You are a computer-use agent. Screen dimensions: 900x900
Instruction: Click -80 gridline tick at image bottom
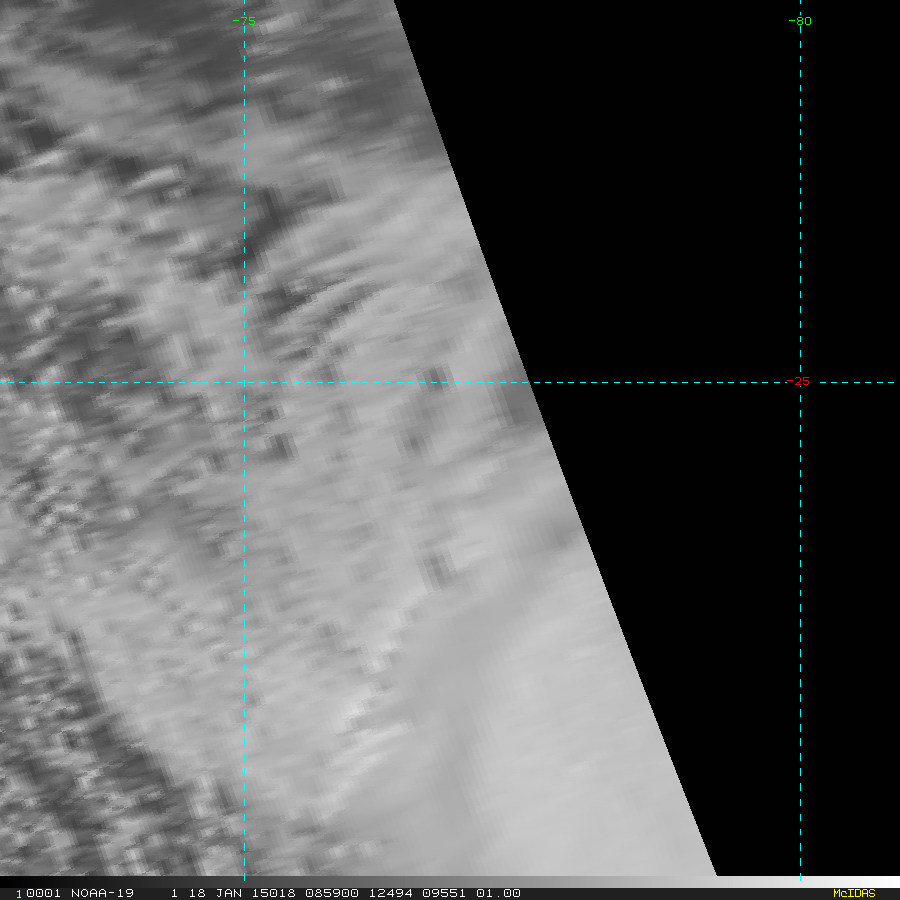pos(800,874)
